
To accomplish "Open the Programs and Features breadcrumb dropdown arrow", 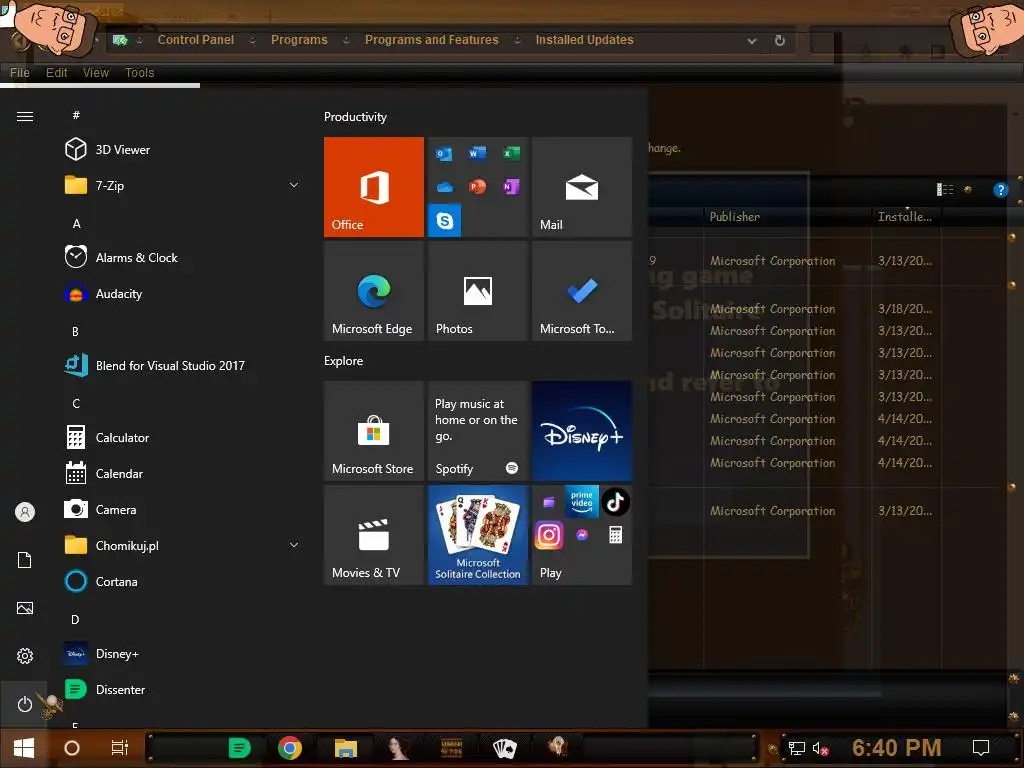I will (517, 40).
